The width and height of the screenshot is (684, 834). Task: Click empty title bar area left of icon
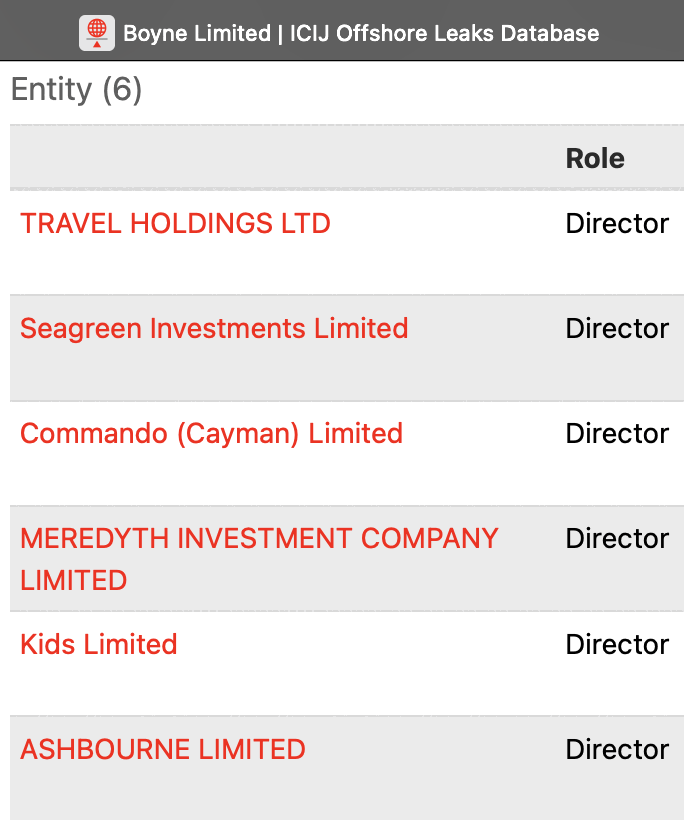click(40, 33)
